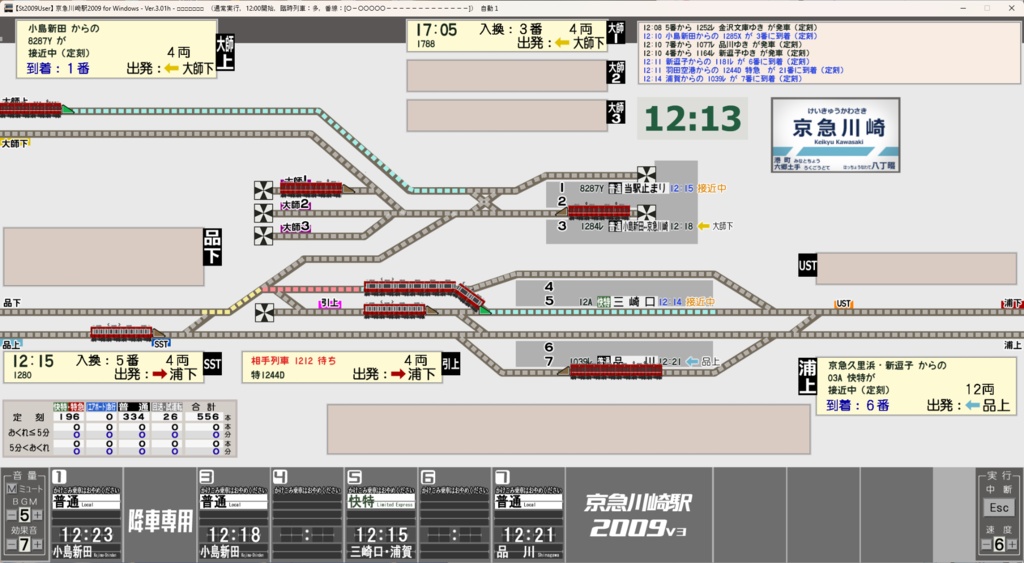Select the train approaching from 大師上
This screenshot has width=1024, height=563.
(35, 108)
